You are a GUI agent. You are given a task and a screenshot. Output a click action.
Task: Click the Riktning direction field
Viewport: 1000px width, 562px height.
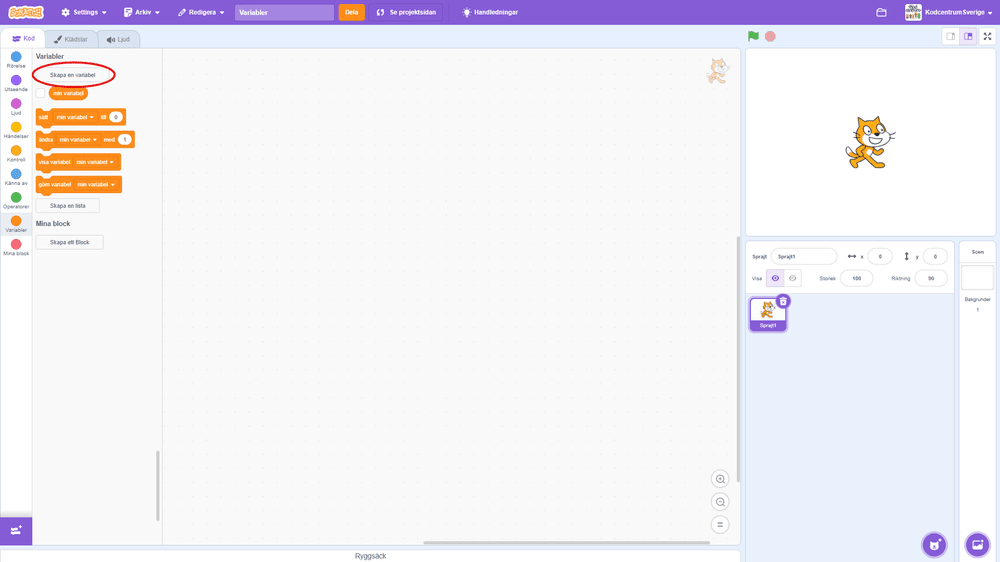point(930,278)
